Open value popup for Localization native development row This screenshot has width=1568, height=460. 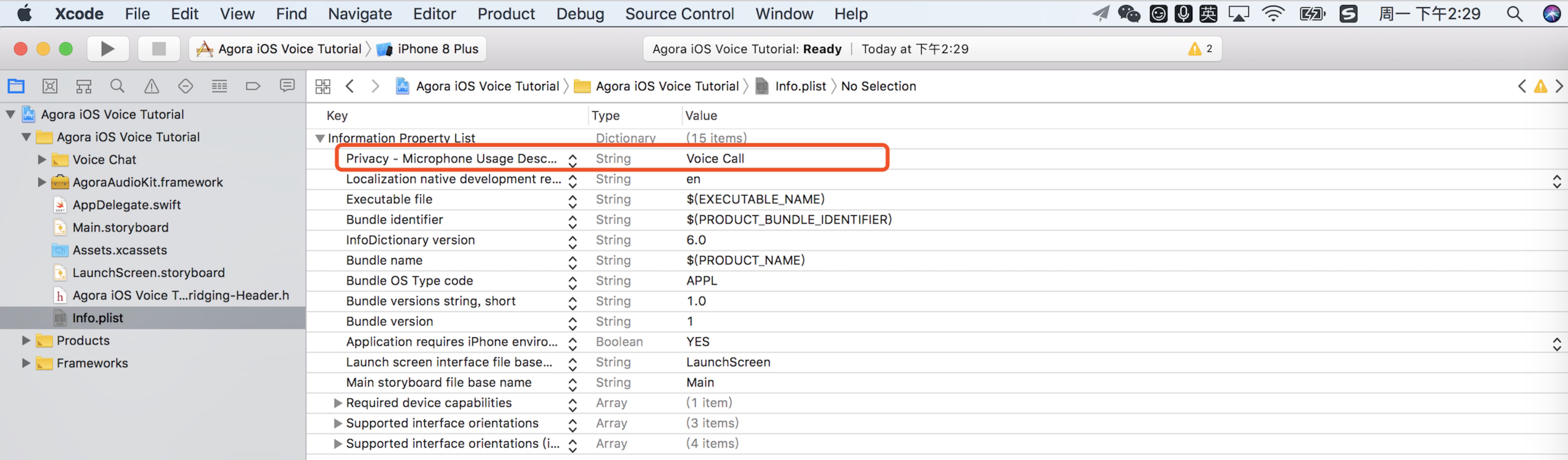[x=1556, y=181]
